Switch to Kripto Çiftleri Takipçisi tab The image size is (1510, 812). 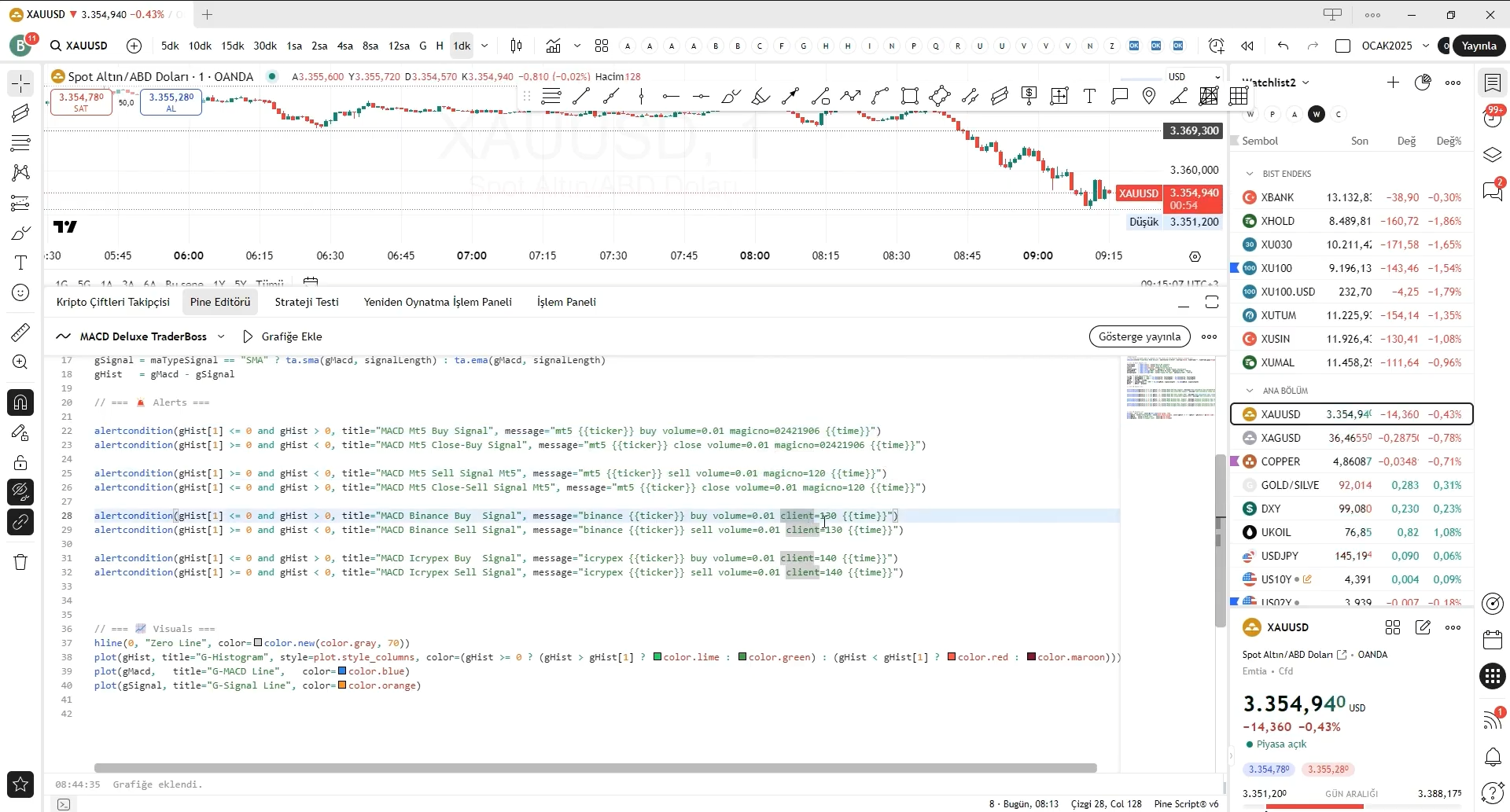113,302
